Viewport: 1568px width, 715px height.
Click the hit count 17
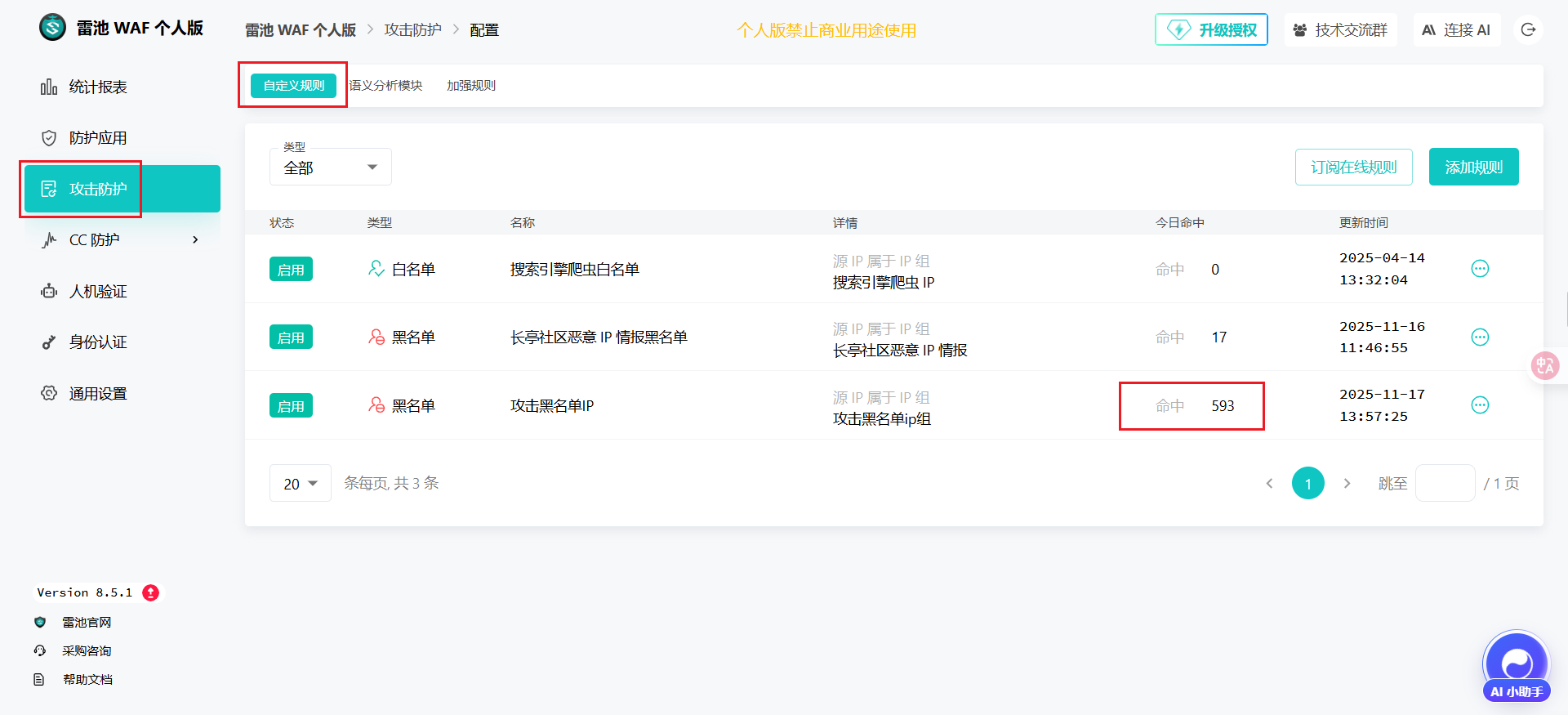click(1218, 337)
